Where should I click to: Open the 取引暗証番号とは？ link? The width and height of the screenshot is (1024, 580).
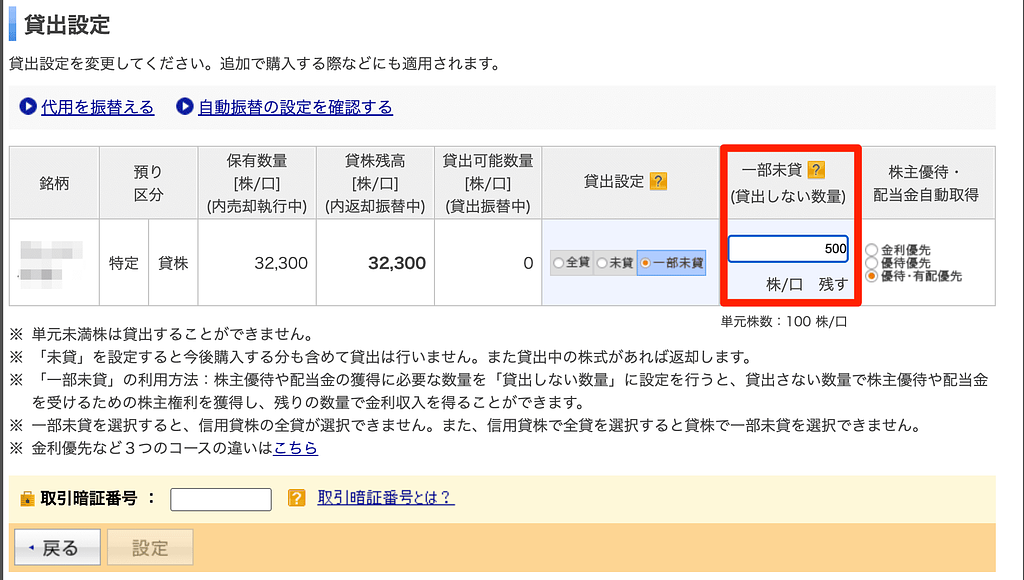click(385, 497)
